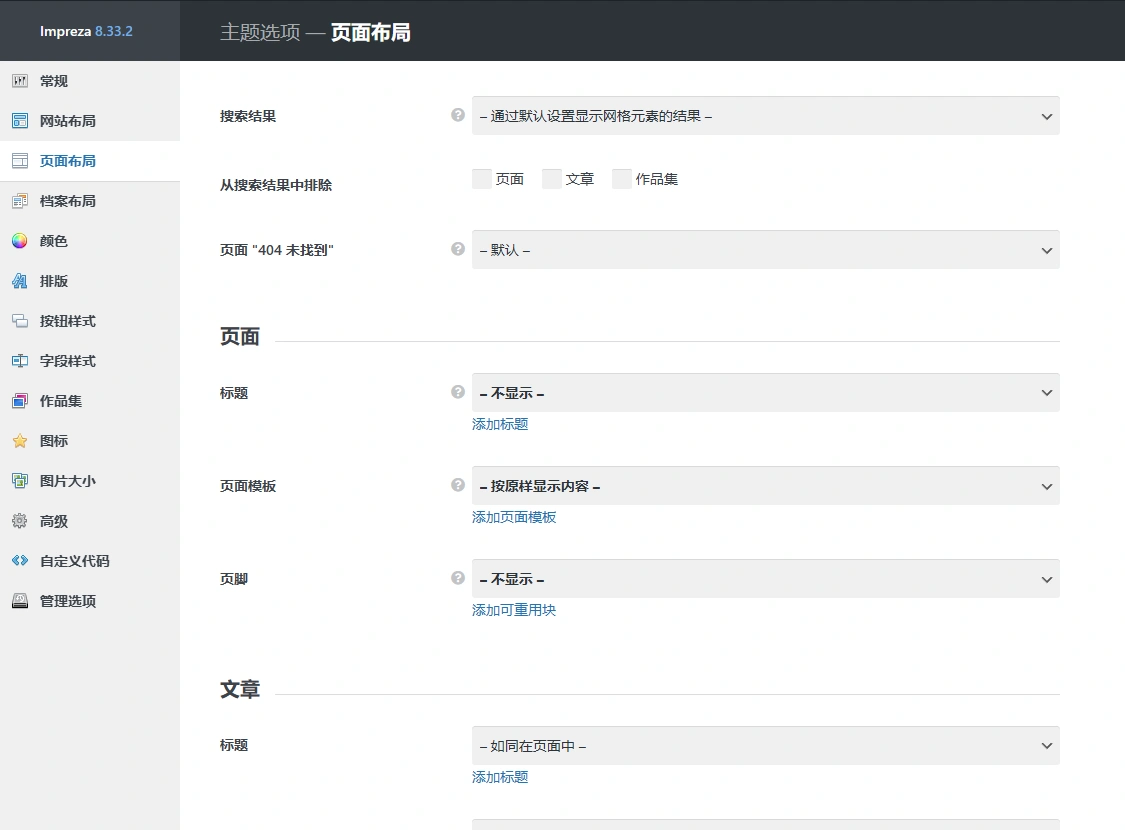
Task: Check the 作品集 search exclusion box
Action: 621,178
